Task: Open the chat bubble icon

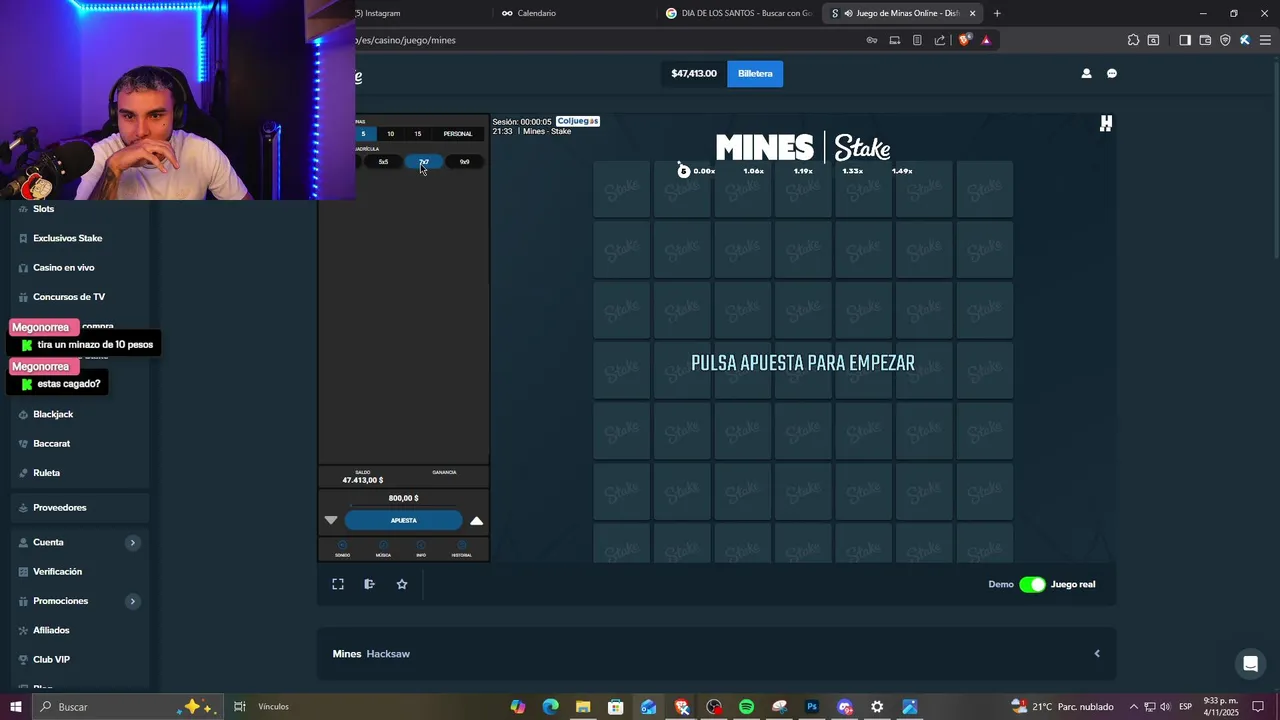Action: point(1112,73)
